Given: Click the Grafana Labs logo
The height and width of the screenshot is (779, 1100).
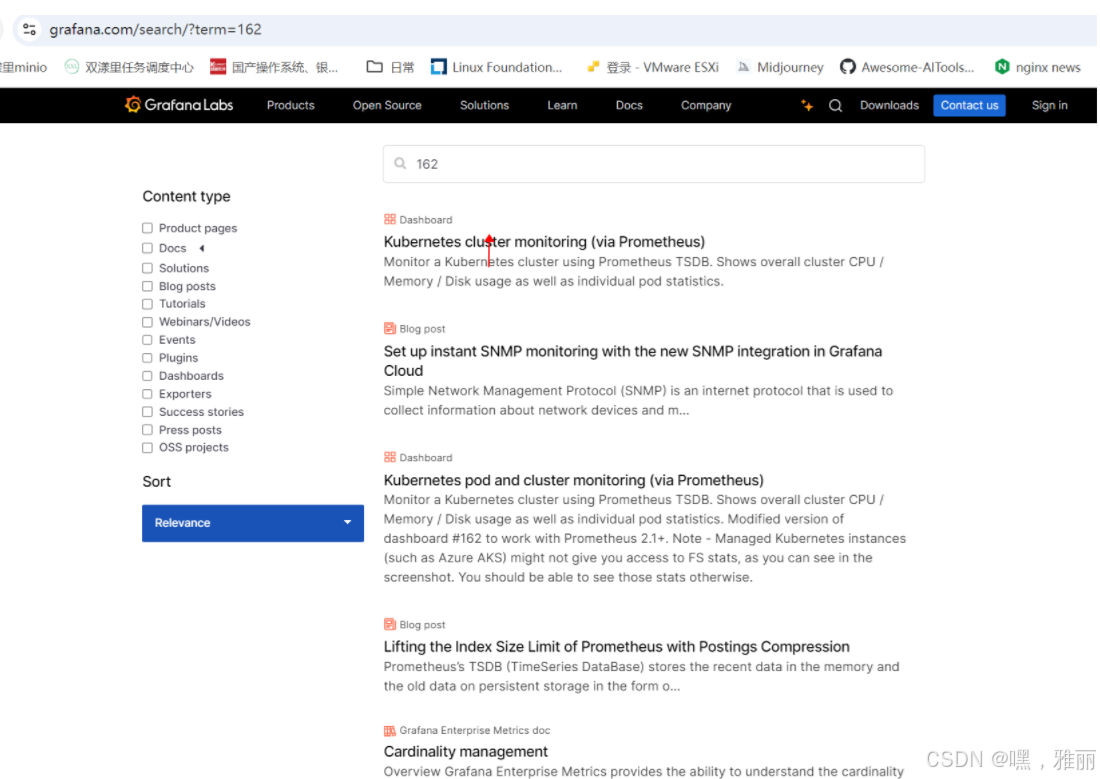Looking at the screenshot, I should click(x=179, y=105).
